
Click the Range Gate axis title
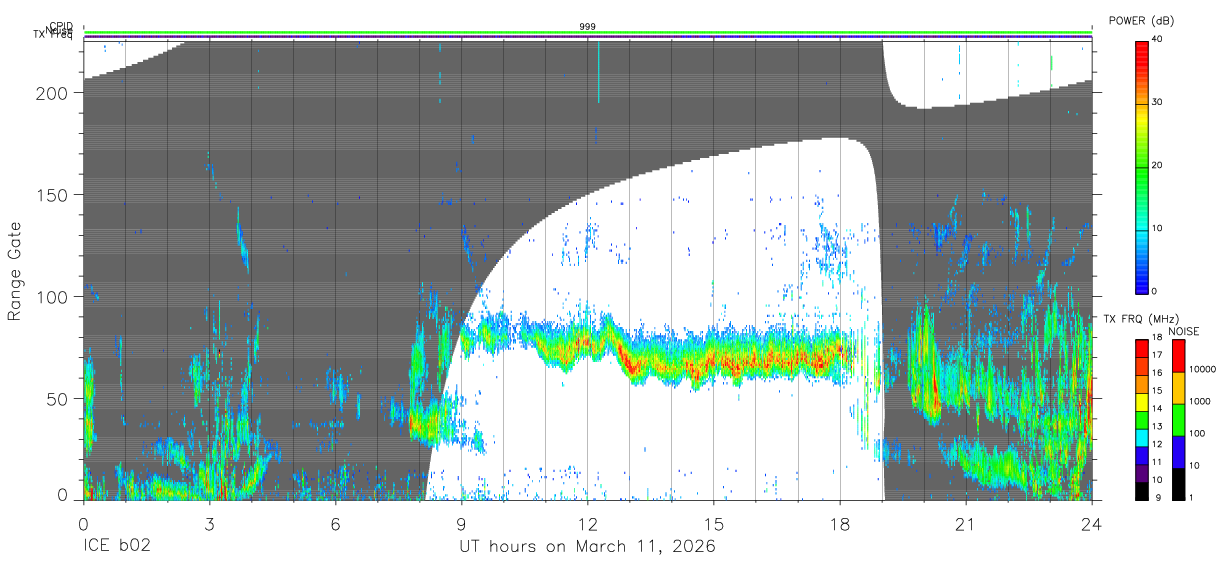point(15,271)
